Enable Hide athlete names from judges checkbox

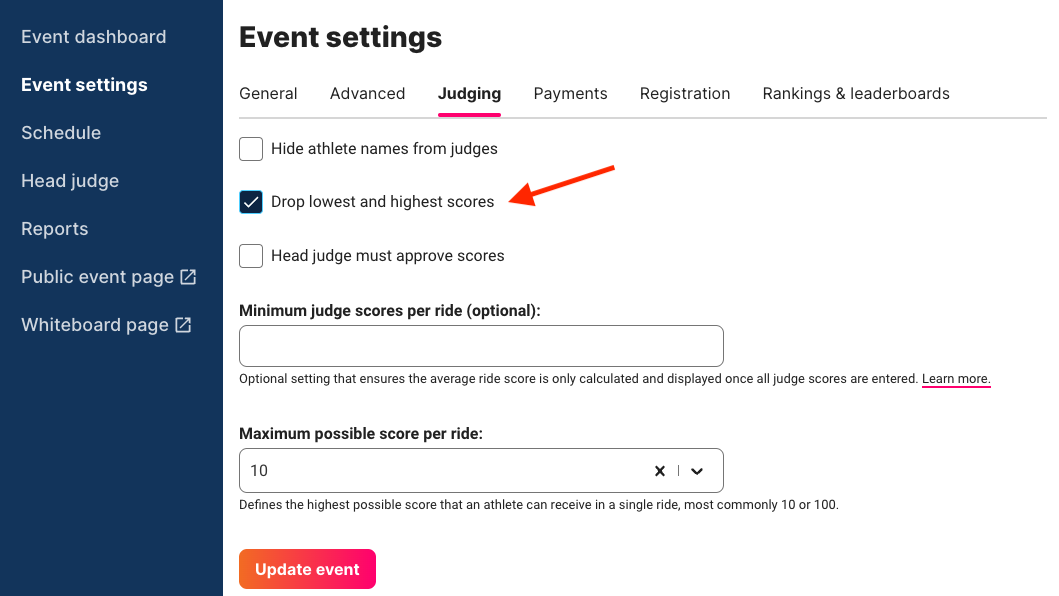(251, 149)
